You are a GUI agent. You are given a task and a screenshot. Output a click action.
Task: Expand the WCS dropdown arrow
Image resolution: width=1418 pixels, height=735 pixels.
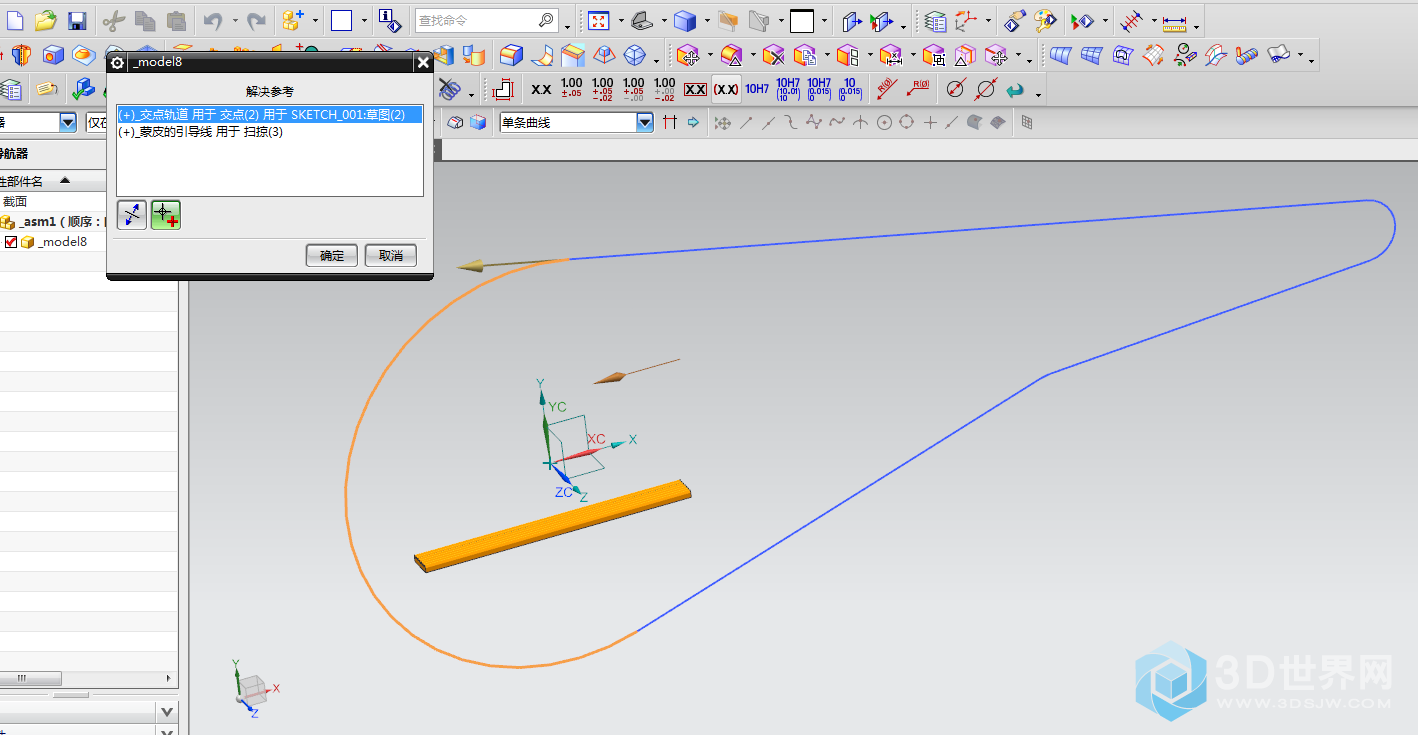coord(988,20)
